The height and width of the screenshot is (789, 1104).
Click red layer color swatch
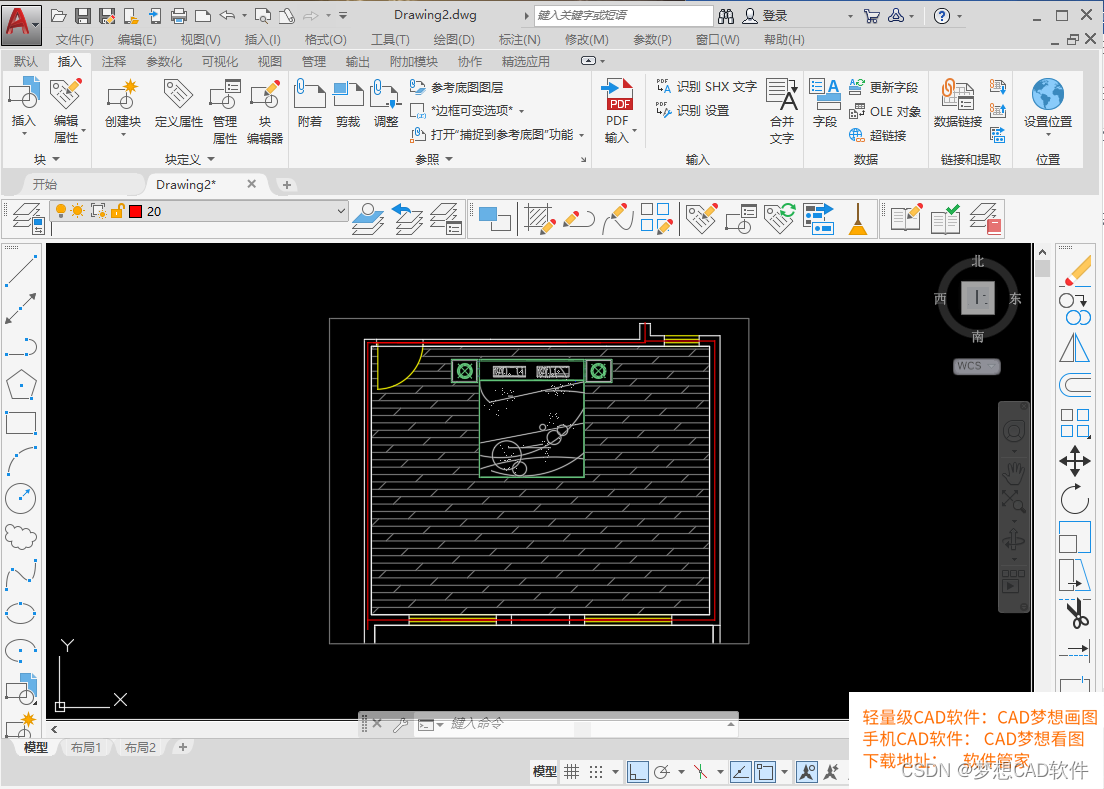pyautogui.click(x=135, y=211)
